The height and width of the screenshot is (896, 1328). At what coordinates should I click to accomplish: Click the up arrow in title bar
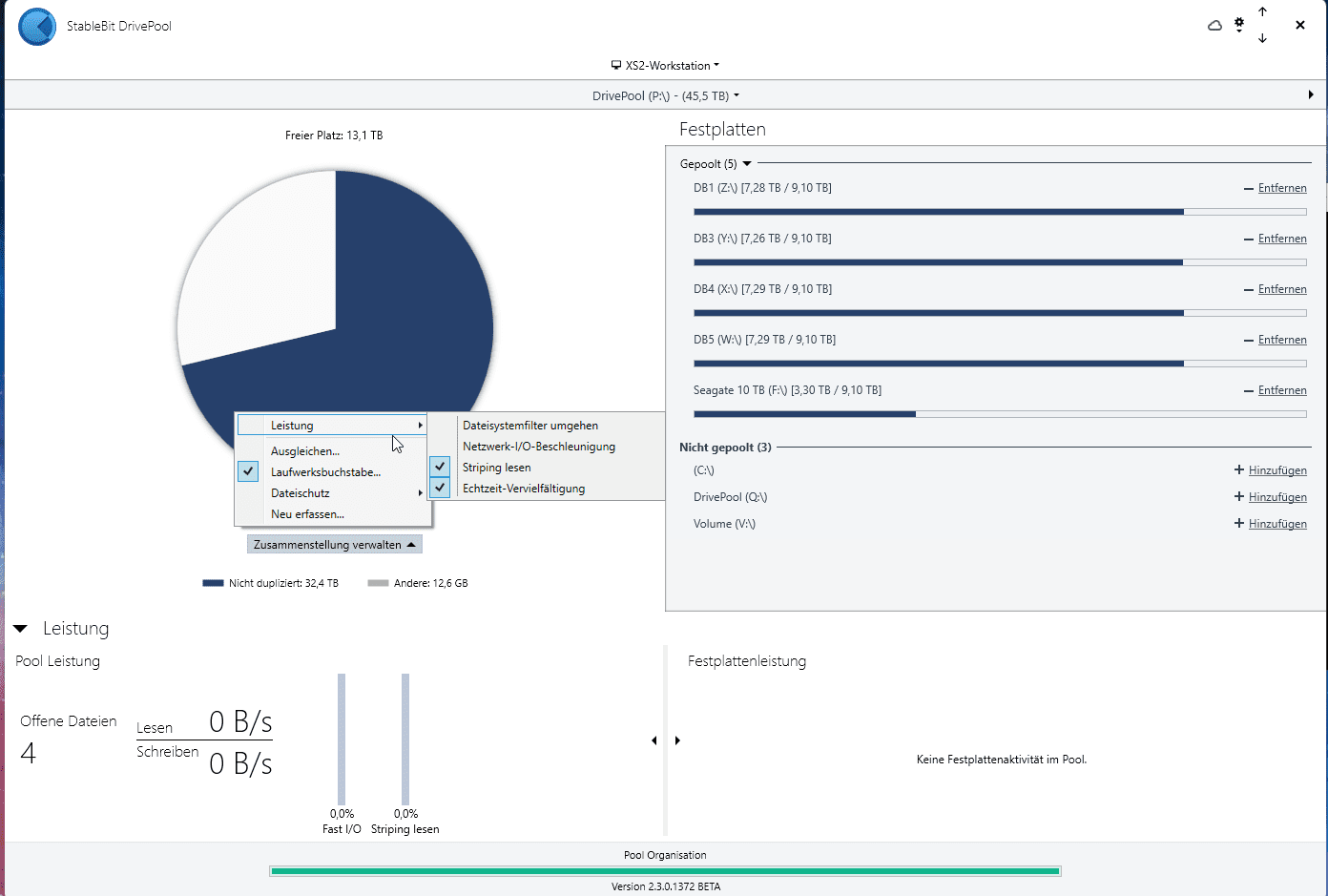coord(1262,11)
